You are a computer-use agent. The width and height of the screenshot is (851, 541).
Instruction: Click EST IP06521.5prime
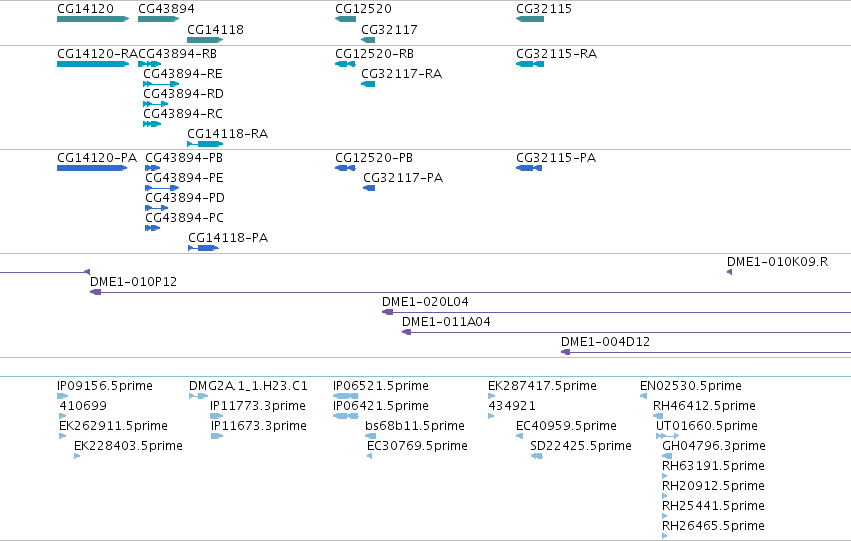[346, 396]
